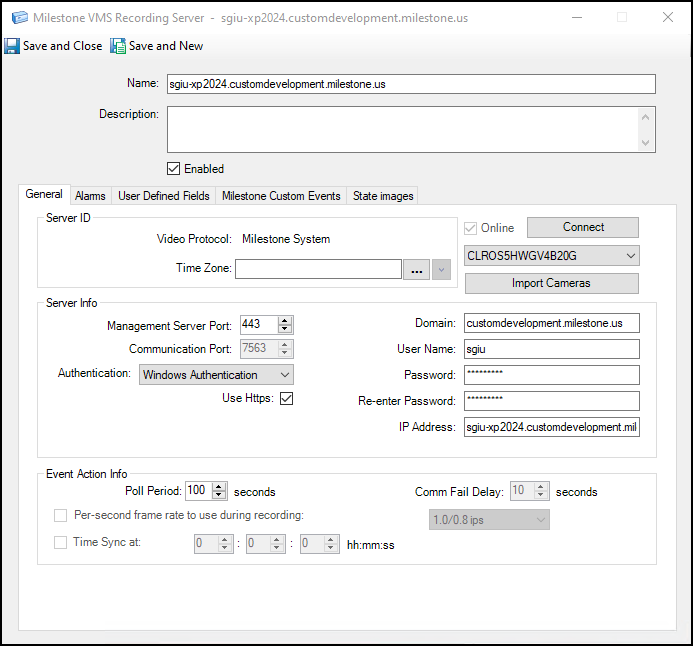693x646 pixels.
Task: Enable per-second frame rate during recording checkbox
Action: 61,515
